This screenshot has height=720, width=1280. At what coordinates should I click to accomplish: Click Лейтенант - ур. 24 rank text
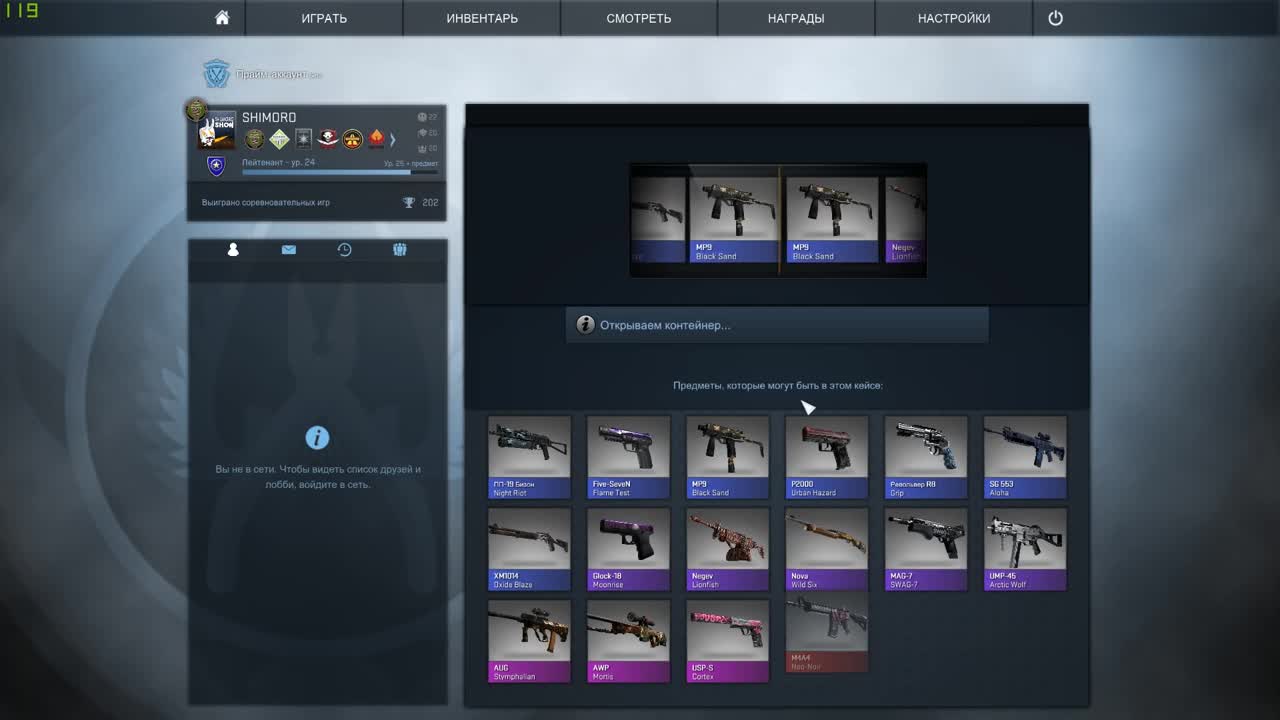(278, 162)
